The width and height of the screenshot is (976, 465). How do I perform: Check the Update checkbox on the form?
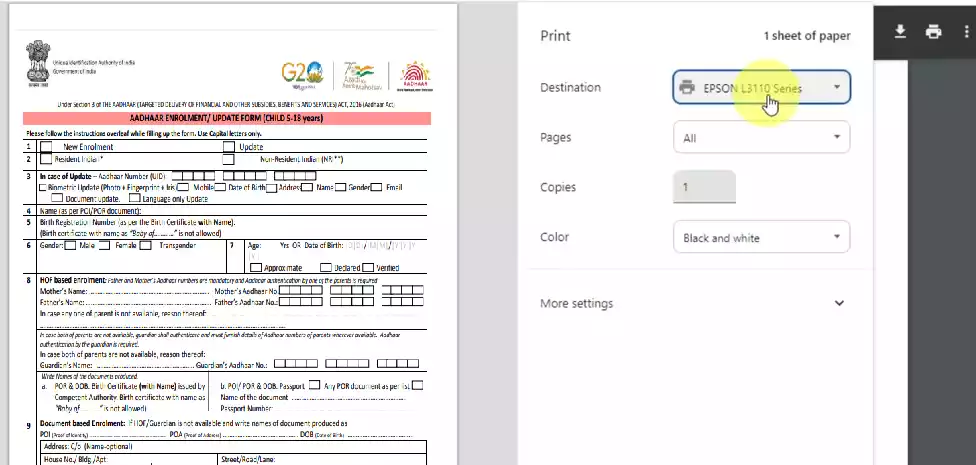[x=229, y=146]
